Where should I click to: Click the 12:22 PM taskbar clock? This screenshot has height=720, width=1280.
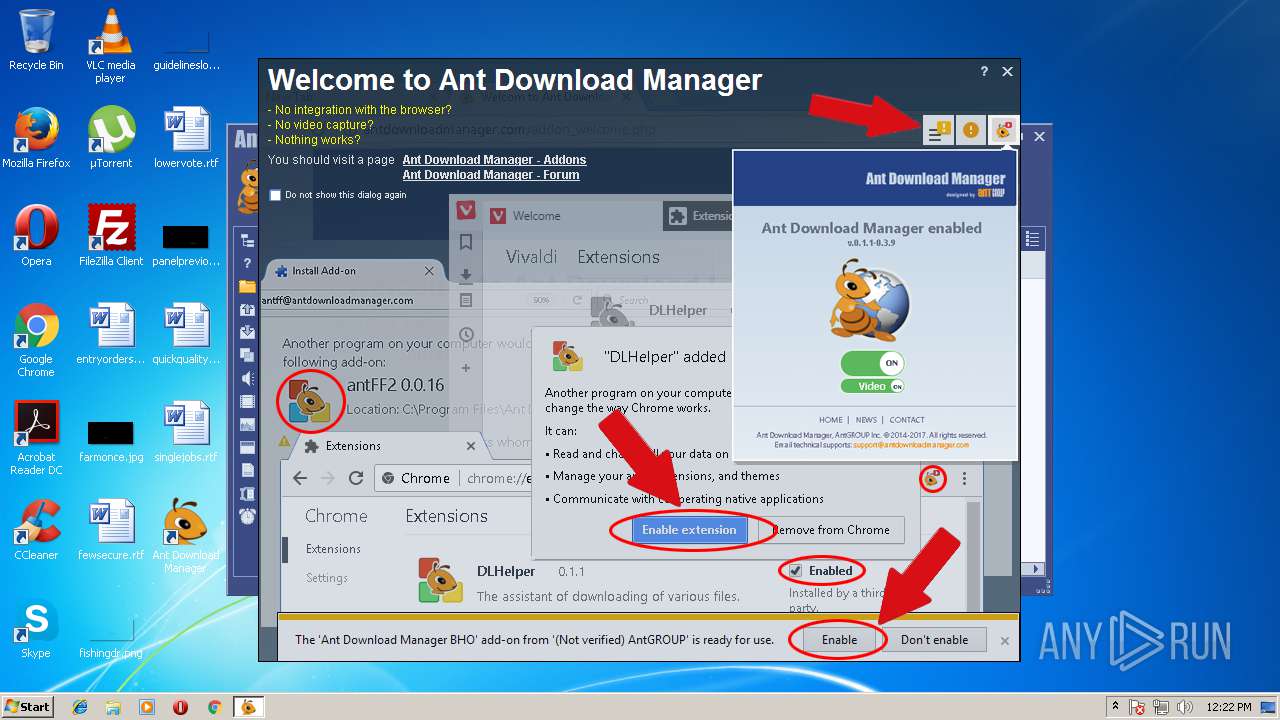[x=1229, y=707]
